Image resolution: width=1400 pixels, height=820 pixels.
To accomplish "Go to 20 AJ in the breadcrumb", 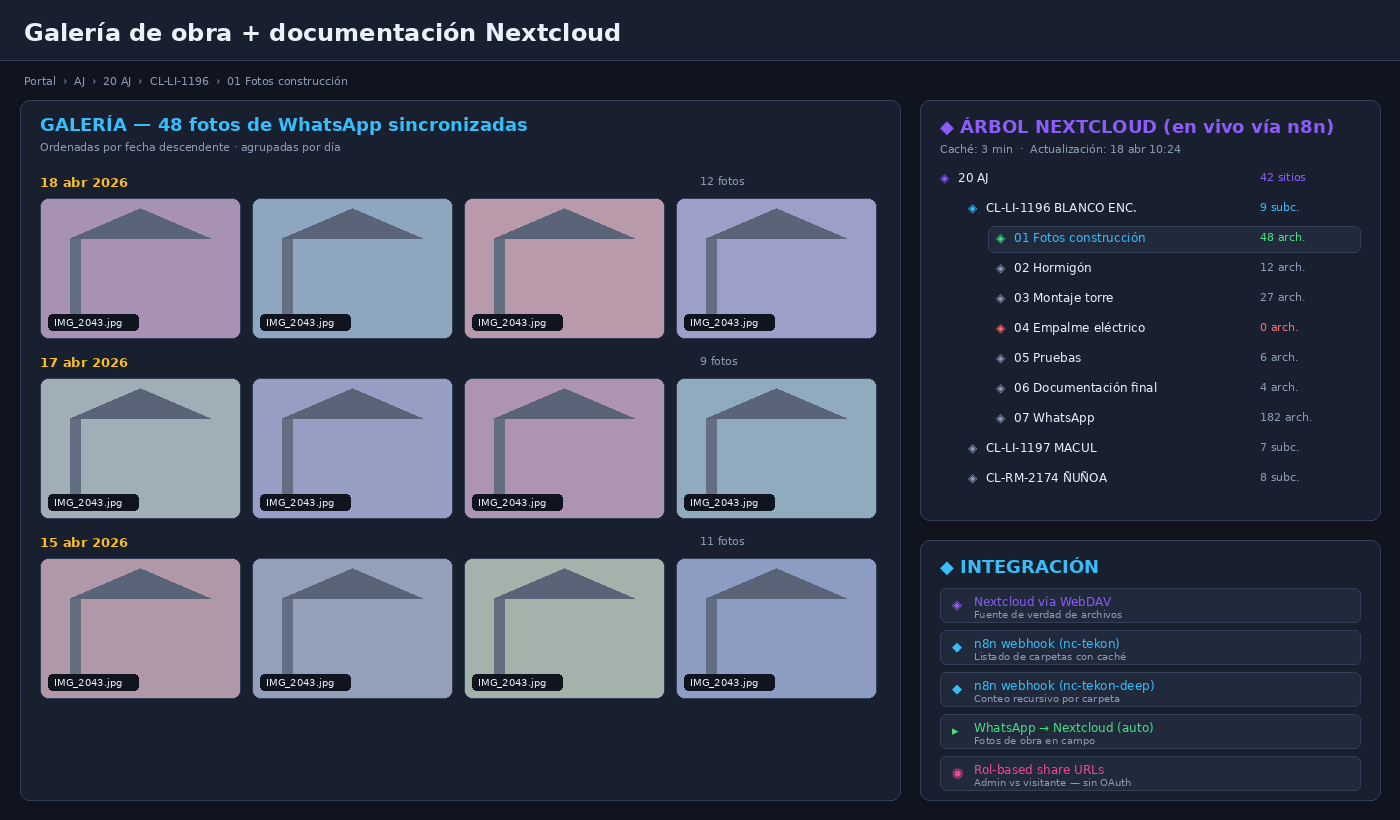I will pyautogui.click(x=117, y=82).
